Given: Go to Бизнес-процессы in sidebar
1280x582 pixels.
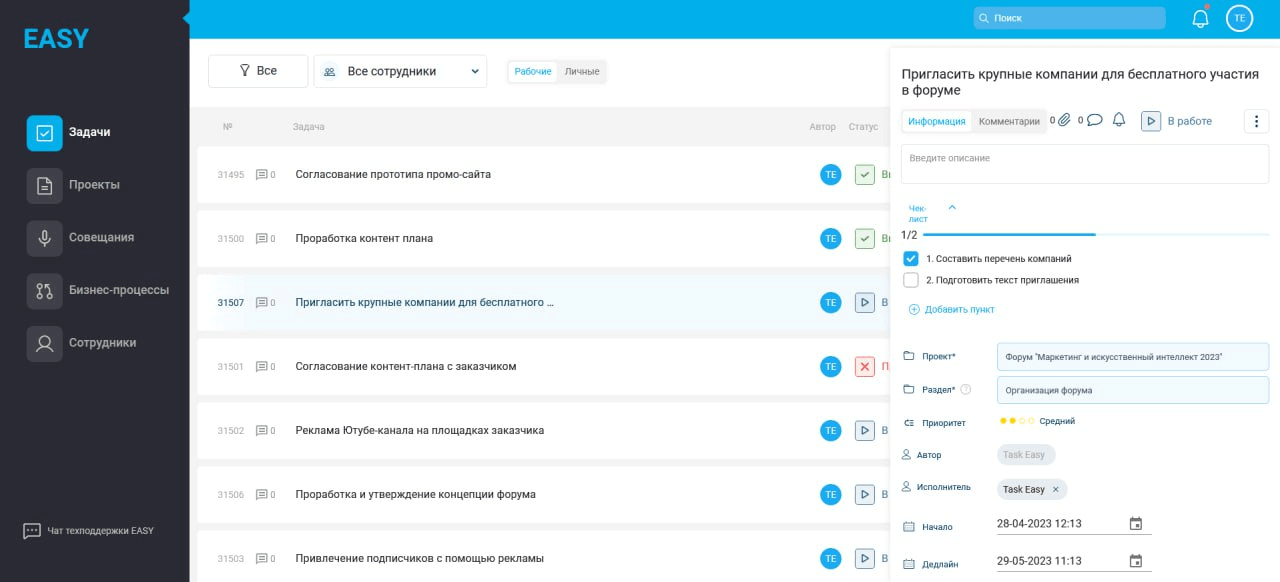Looking at the screenshot, I should coord(119,291).
